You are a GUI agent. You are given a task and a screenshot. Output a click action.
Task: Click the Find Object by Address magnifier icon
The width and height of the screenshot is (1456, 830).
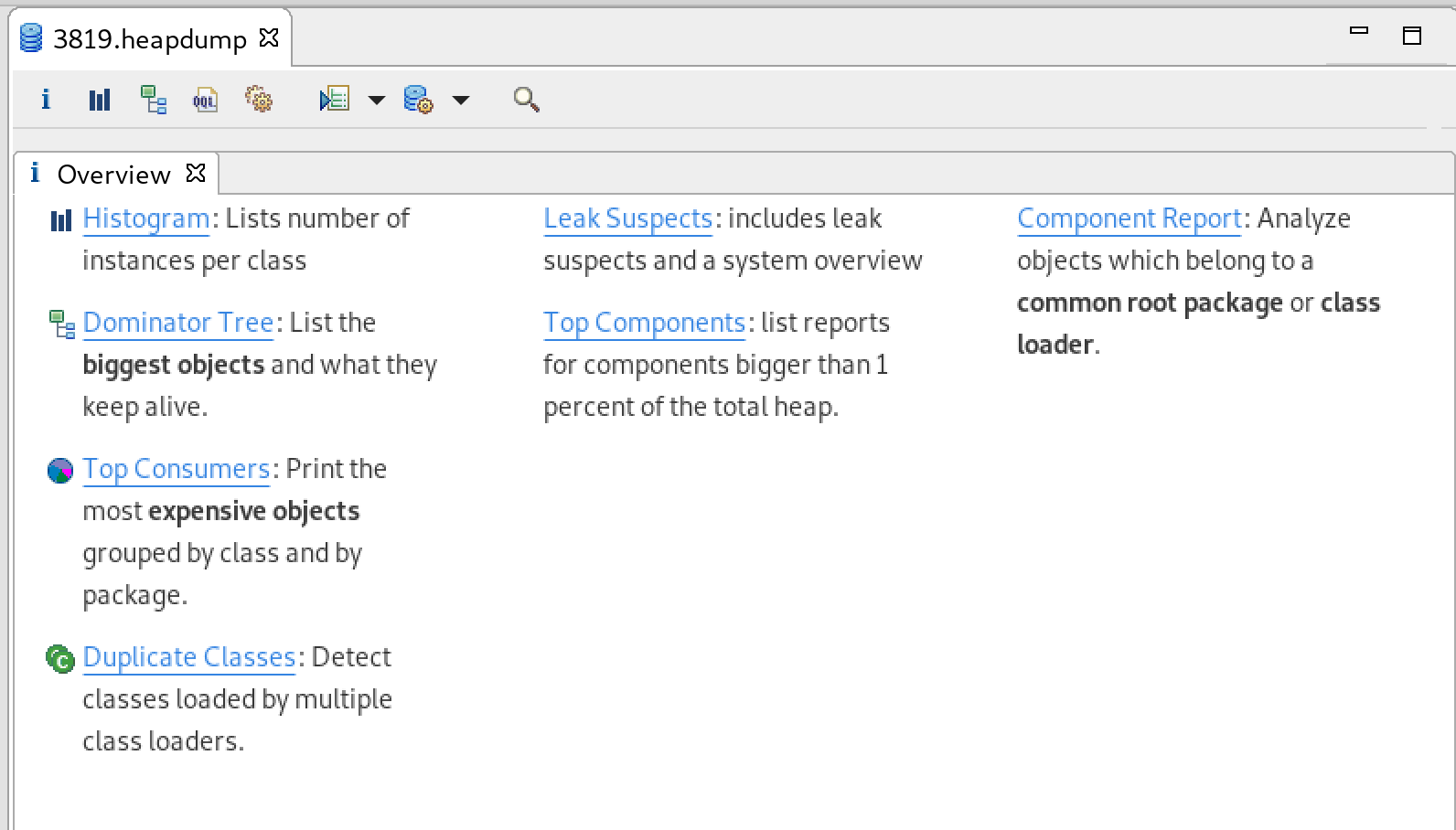[527, 99]
